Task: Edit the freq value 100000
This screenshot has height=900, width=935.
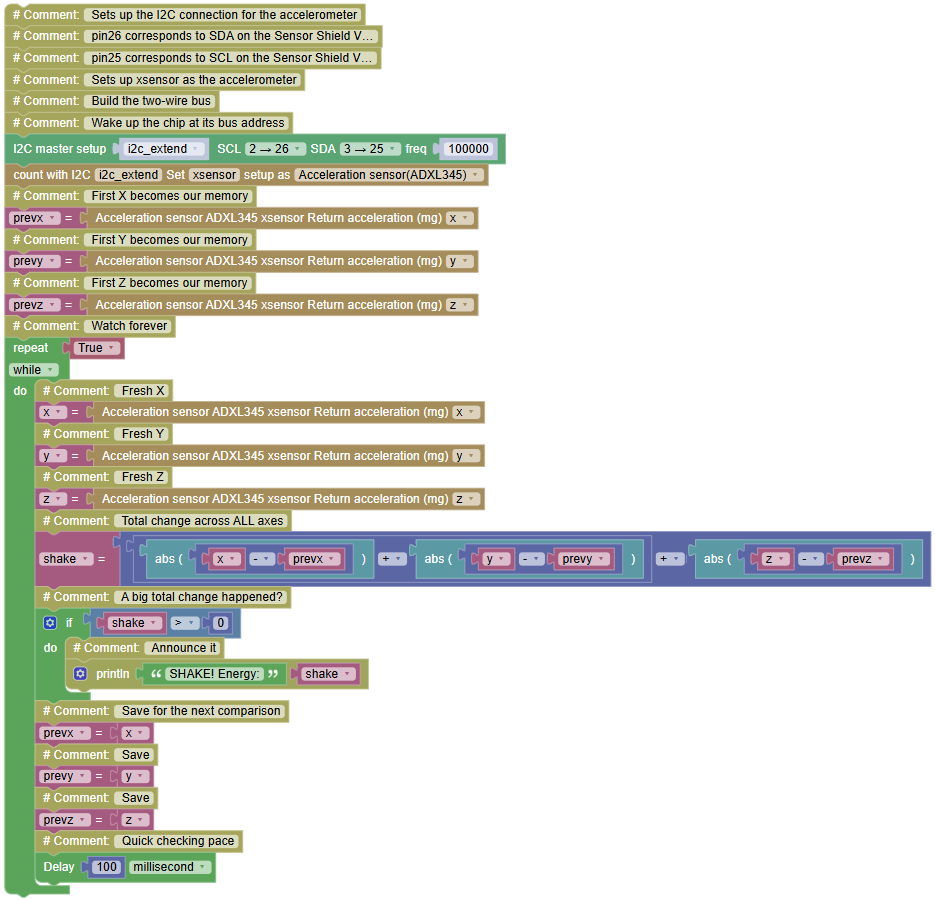Action: coord(468,149)
